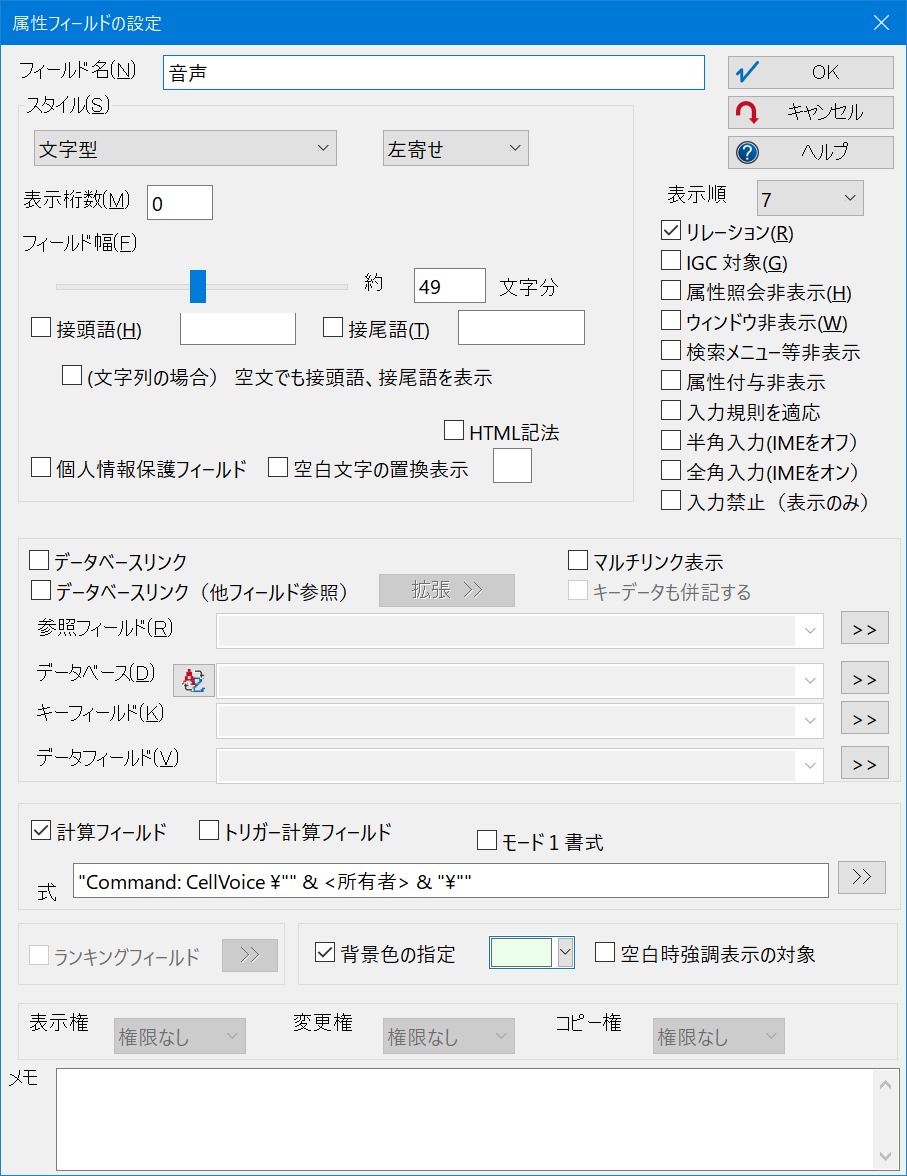Open the 変更権 permission dropdown
Viewport: 907px width, 1176px height.
449,1036
